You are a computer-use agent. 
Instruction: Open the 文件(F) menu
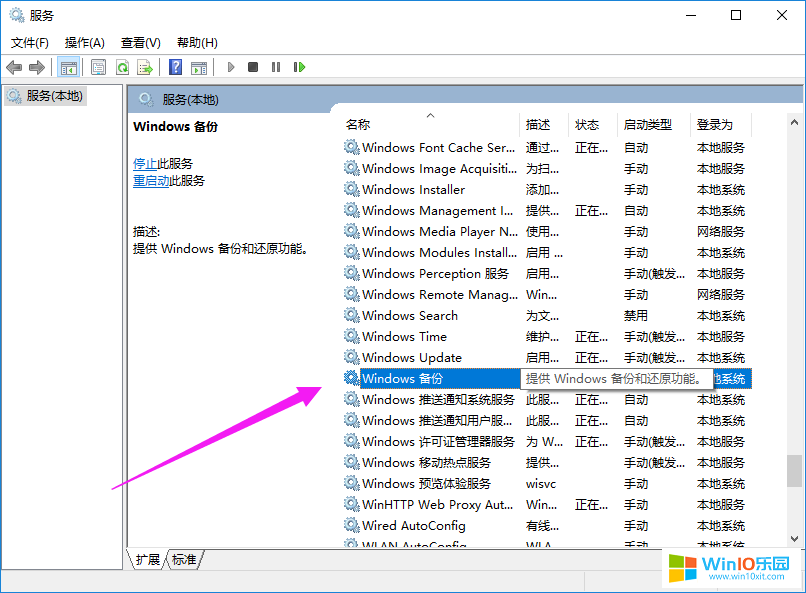coord(30,43)
